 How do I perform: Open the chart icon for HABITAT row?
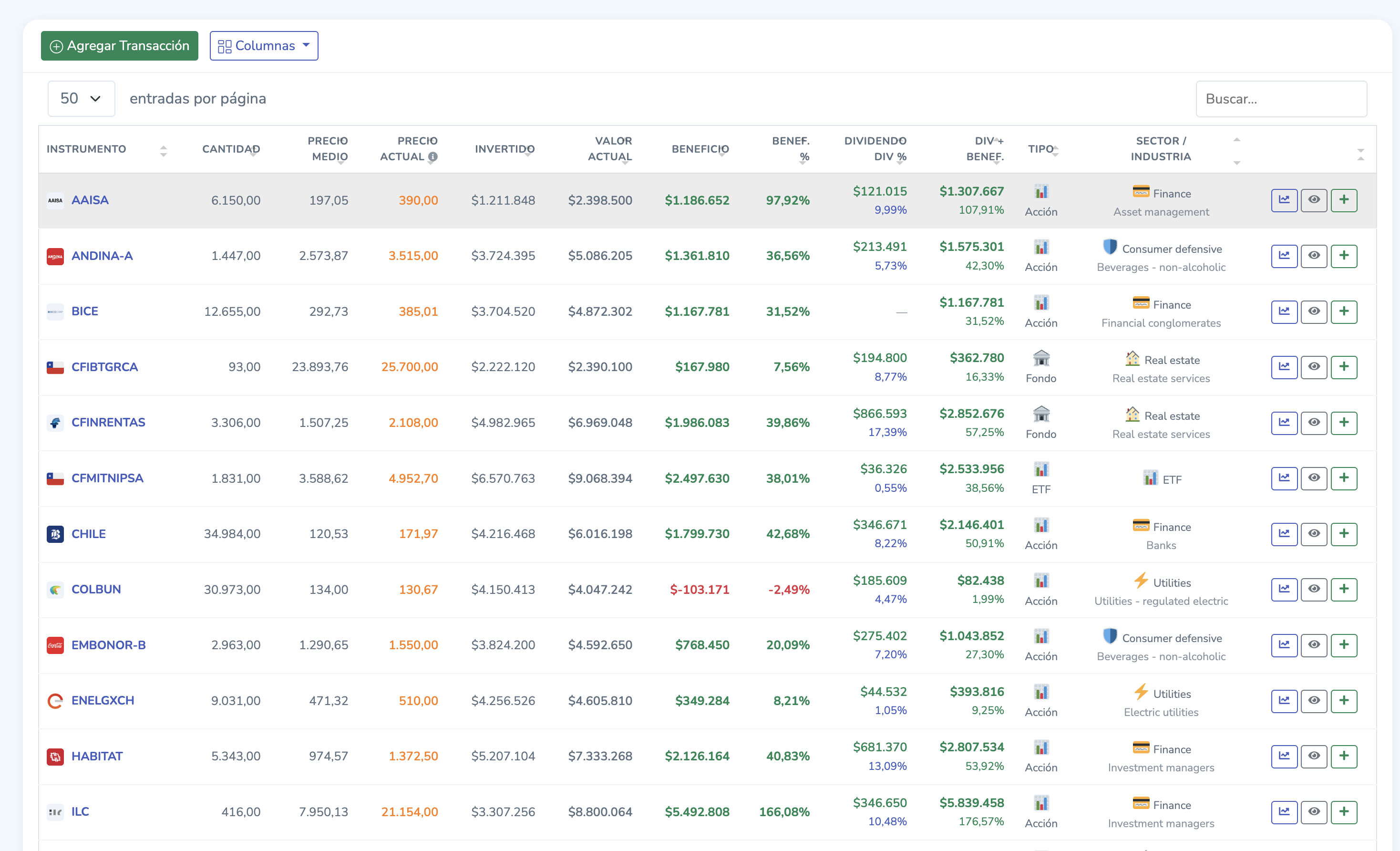point(1284,756)
